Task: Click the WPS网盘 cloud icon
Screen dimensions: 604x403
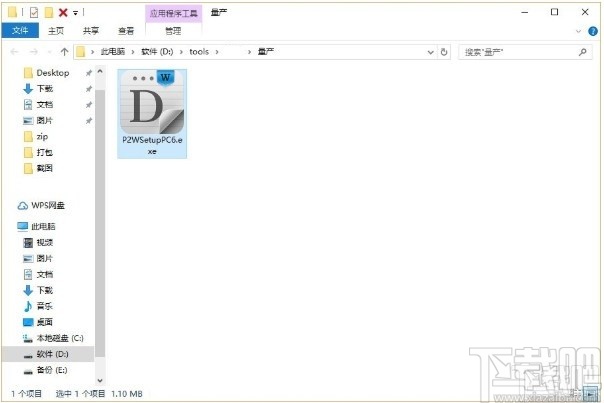Action: 23,206
